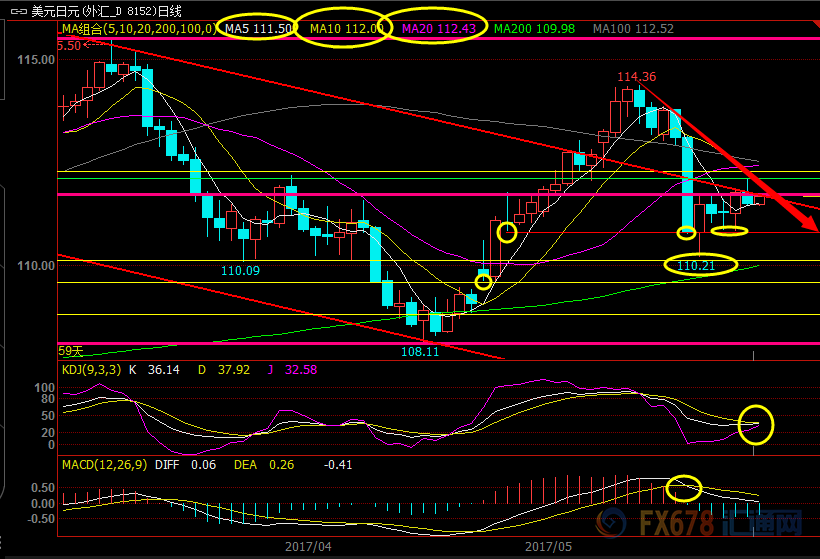820x559 pixels.
Task: Click the 美元日元 日线 chart title
Action: click(x=106, y=11)
